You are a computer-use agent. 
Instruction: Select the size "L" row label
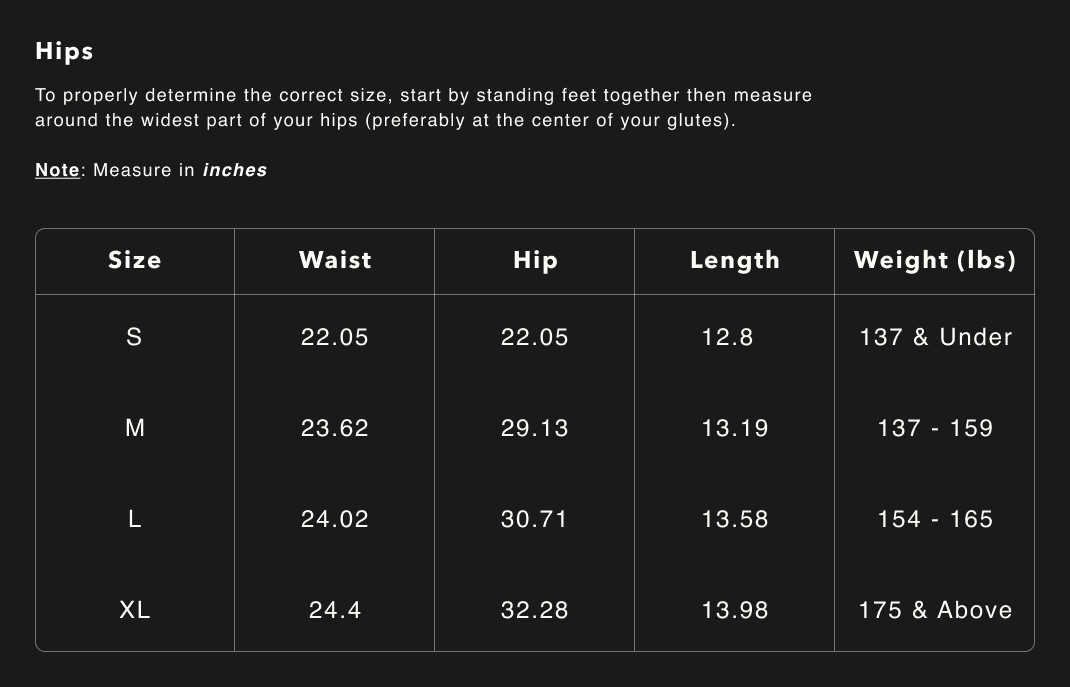[x=135, y=519]
